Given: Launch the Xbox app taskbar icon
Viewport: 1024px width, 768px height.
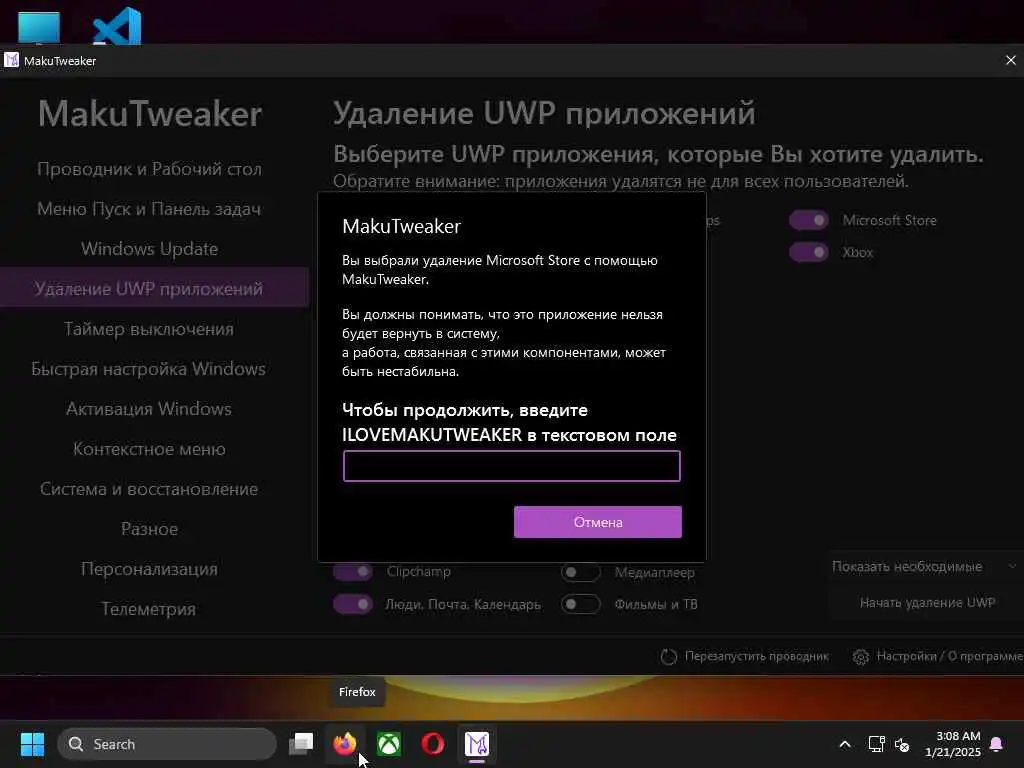Looking at the screenshot, I should pyautogui.click(x=389, y=744).
